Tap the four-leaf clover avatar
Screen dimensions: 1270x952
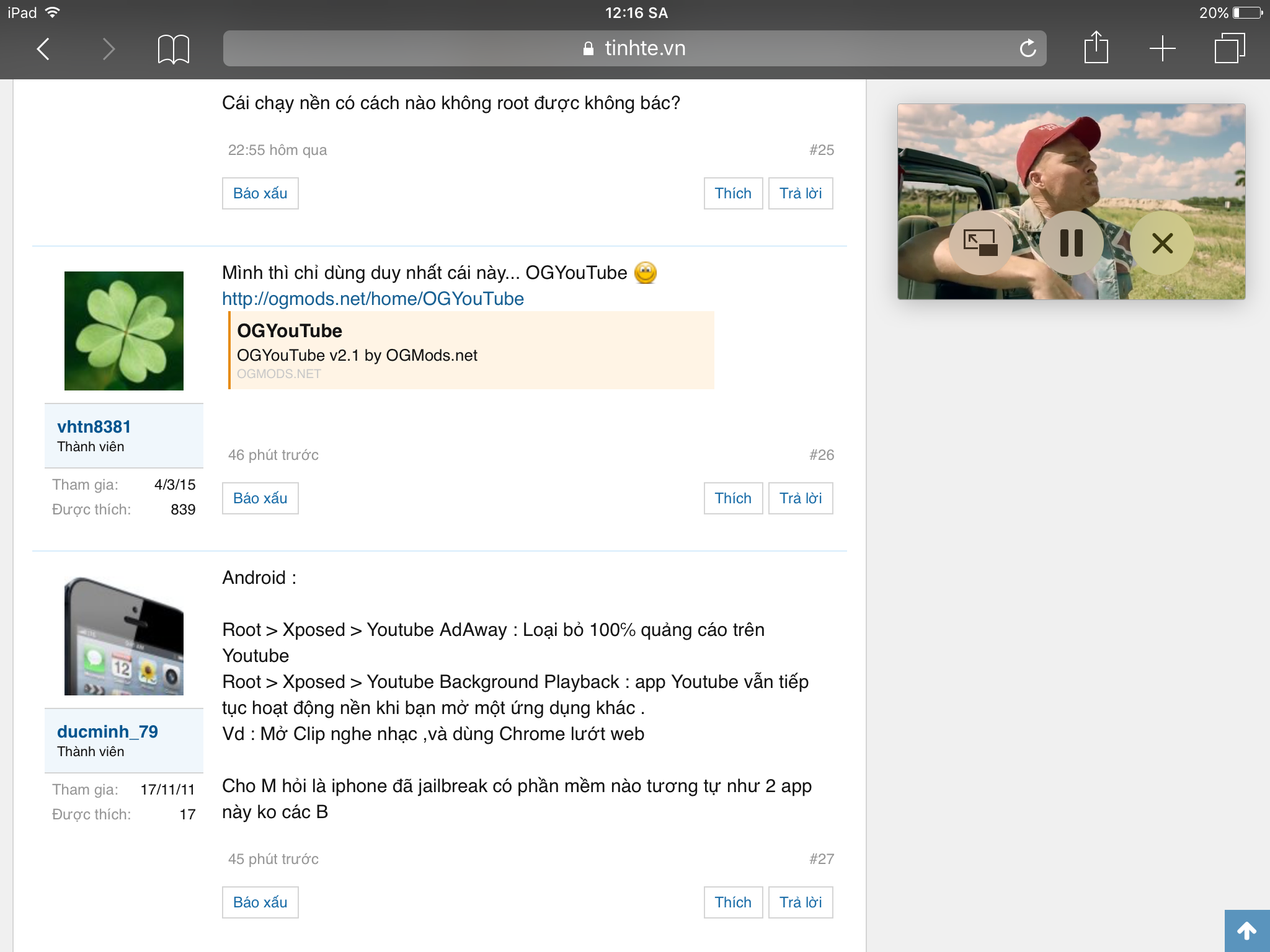click(124, 331)
